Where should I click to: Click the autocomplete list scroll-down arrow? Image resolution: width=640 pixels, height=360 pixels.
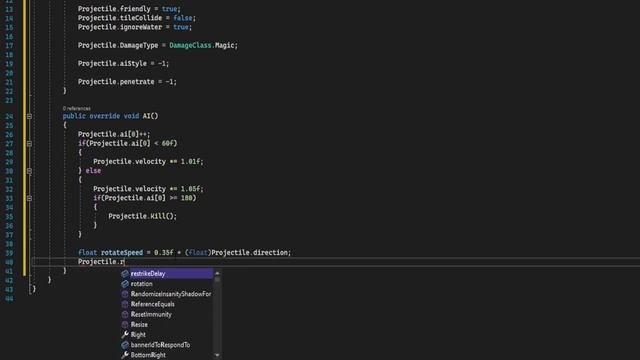(x=217, y=355)
